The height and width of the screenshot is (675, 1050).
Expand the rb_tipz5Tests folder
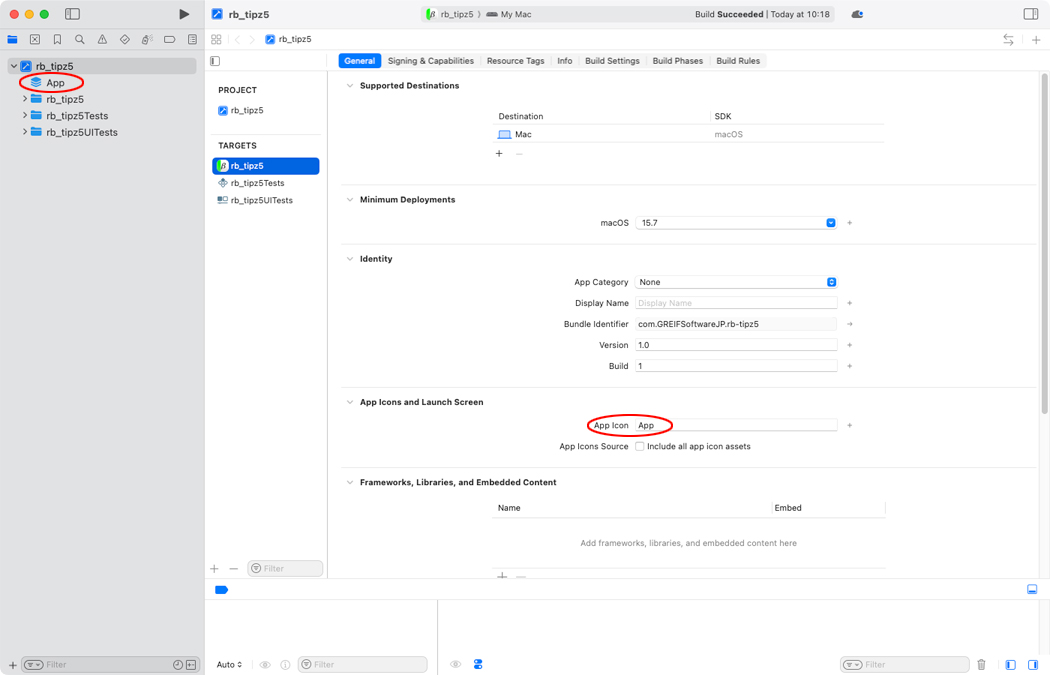pyautogui.click(x=25, y=116)
